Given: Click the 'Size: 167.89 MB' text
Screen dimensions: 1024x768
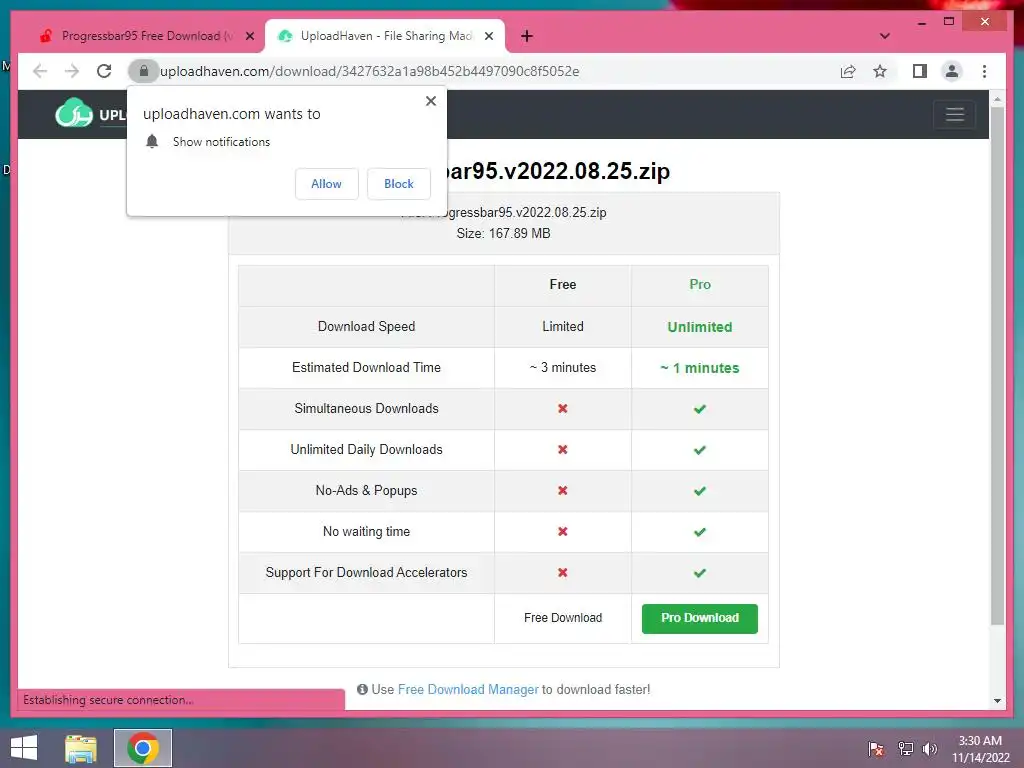Looking at the screenshot, I should [504, 234].
